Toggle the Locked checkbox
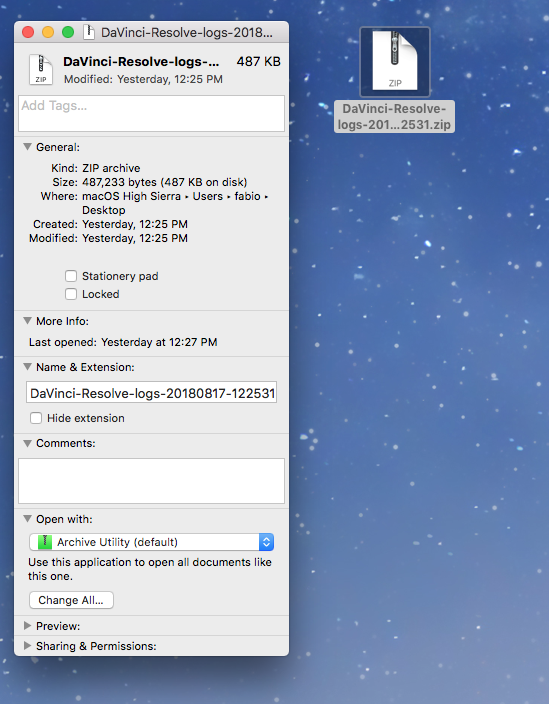The image size is (549, 704). [71, 294]
